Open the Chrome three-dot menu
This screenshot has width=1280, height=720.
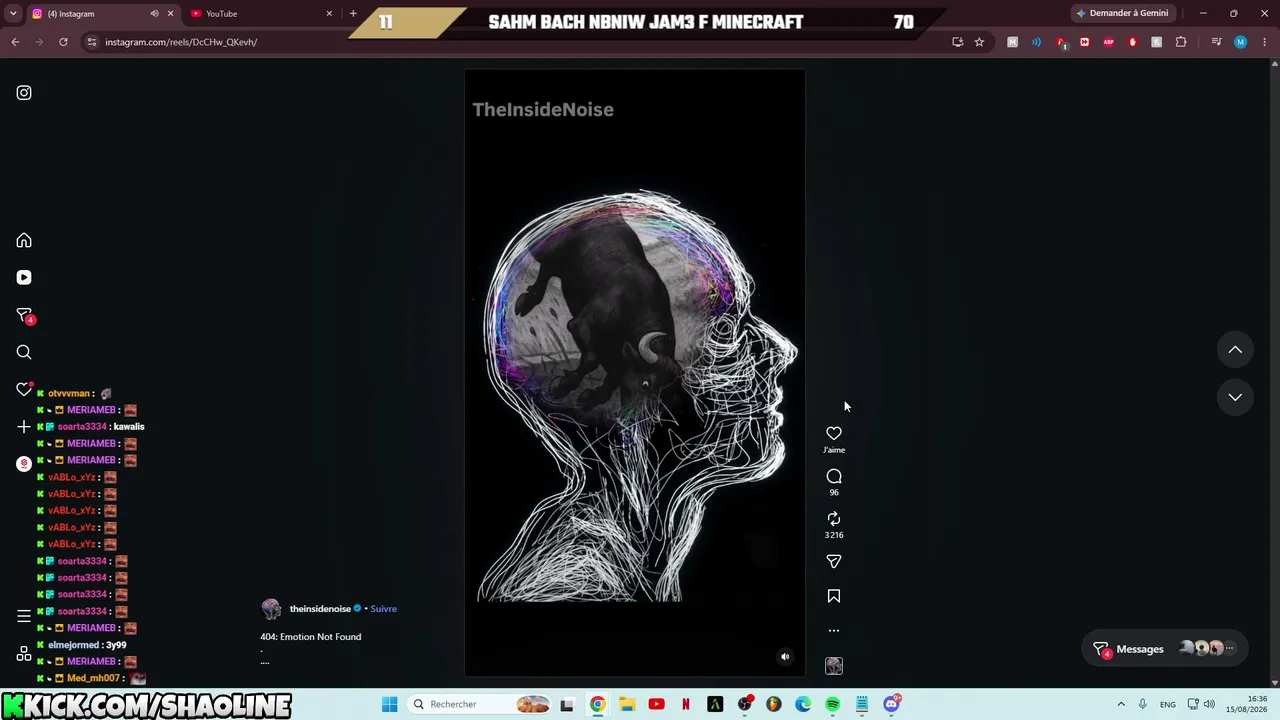1265,42
